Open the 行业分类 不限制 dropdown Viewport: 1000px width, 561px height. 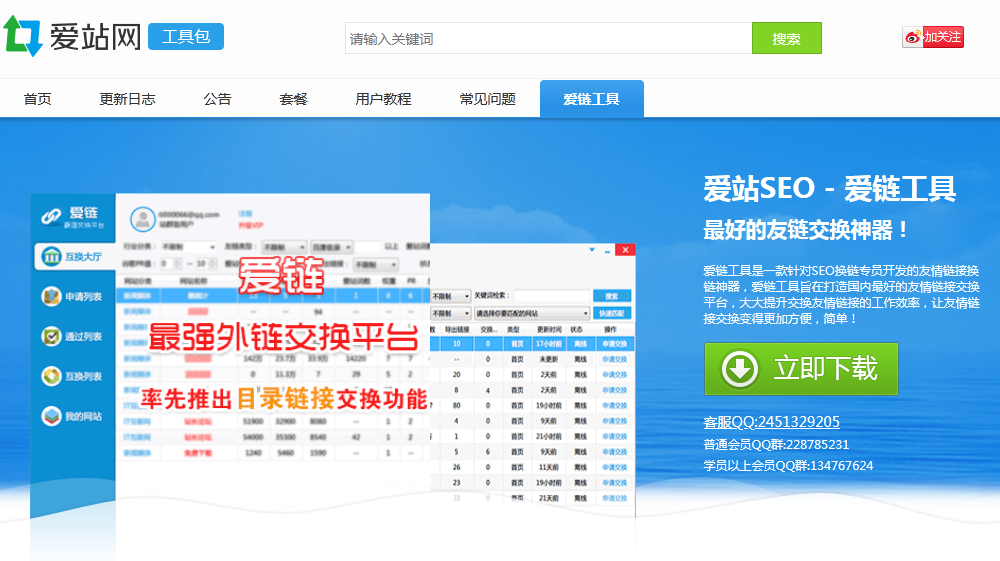[x=188, y=247]
